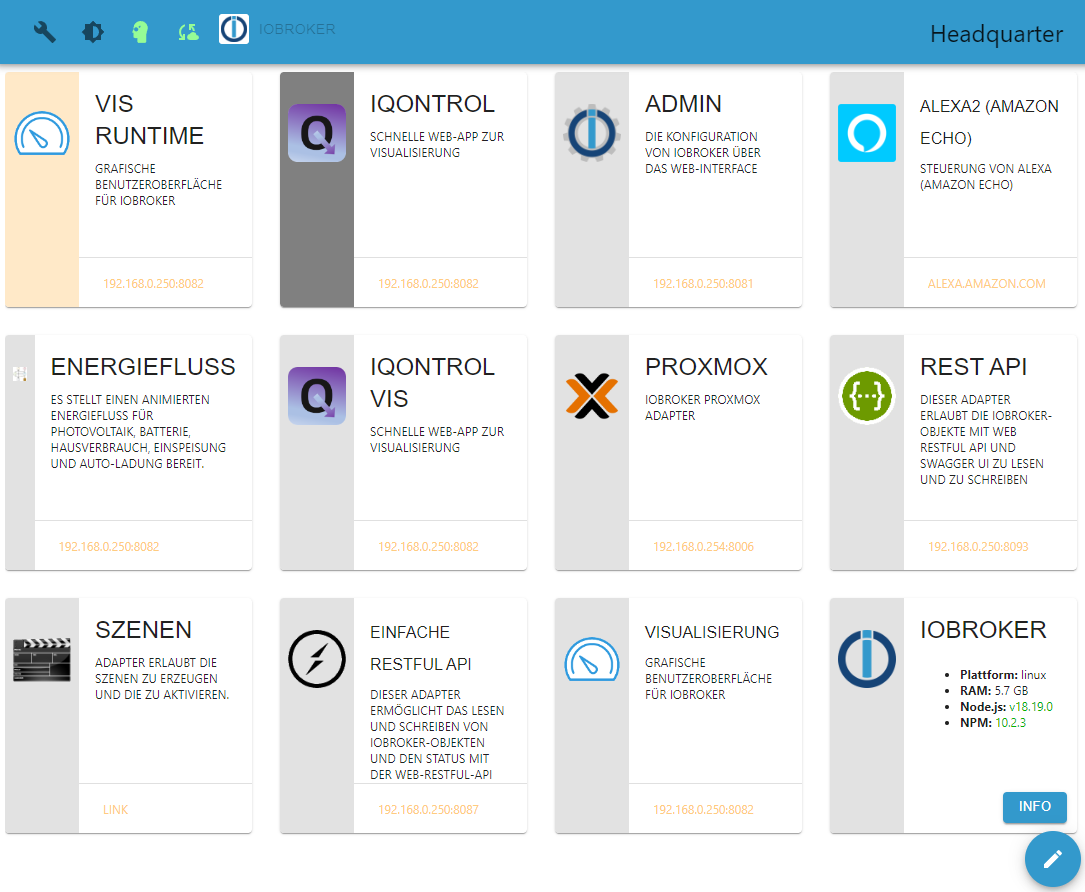1085x892 pixels.
Task: Click the green head icon in header
Action: 140,32
